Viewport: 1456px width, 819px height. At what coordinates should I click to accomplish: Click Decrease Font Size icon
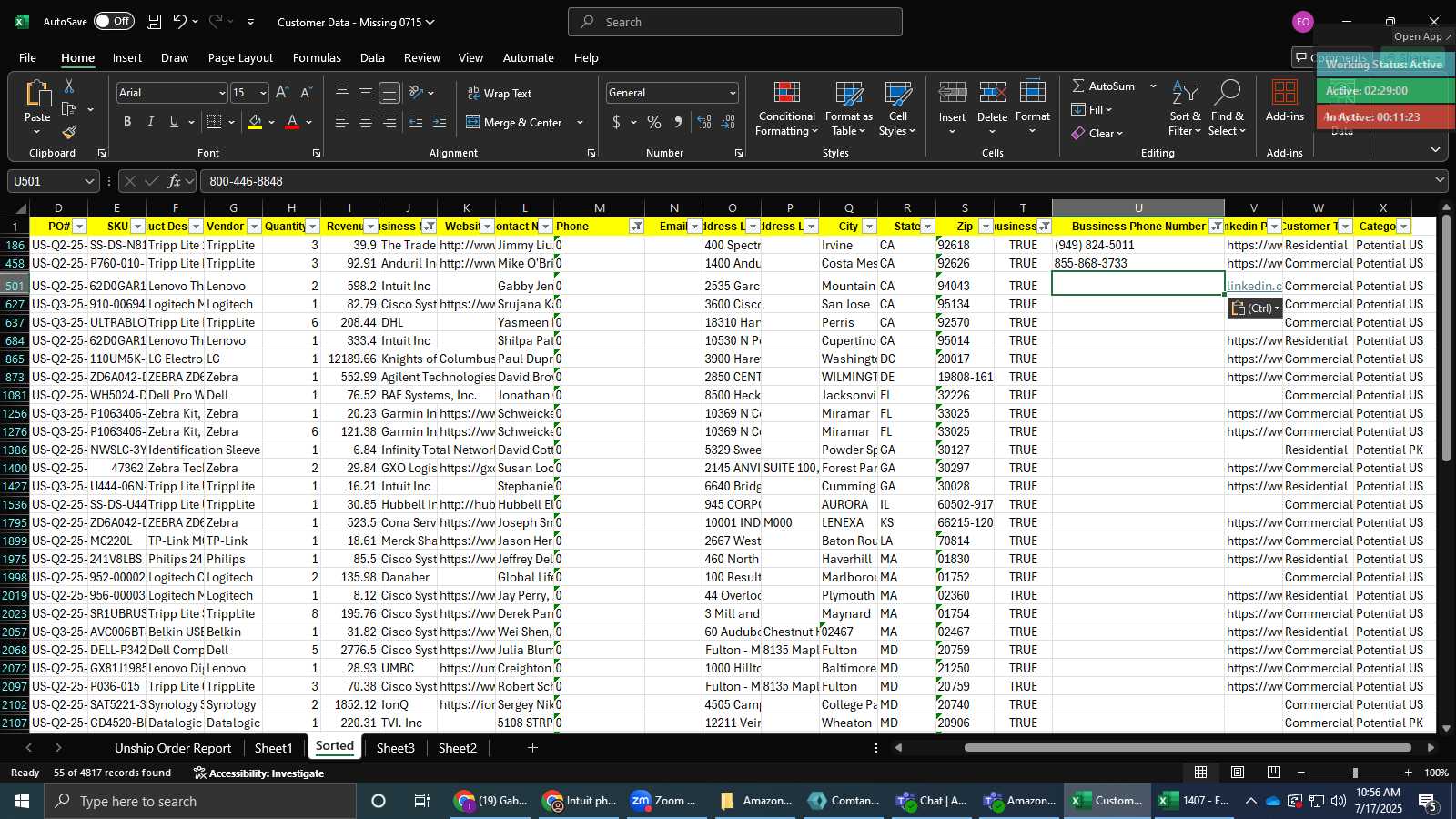click(x=306, y=93)
